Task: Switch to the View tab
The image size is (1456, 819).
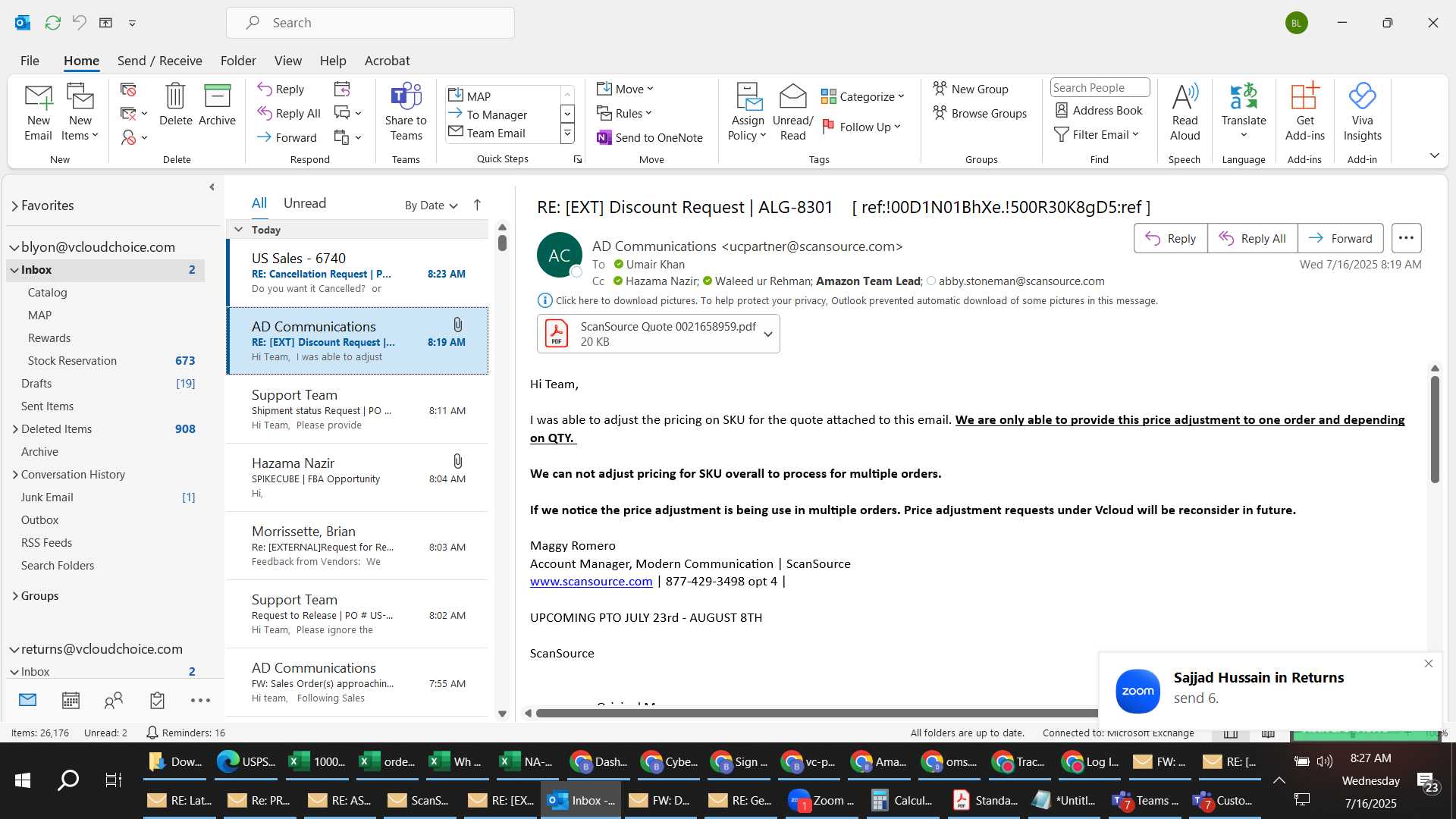Action: [x=287, y=61]
